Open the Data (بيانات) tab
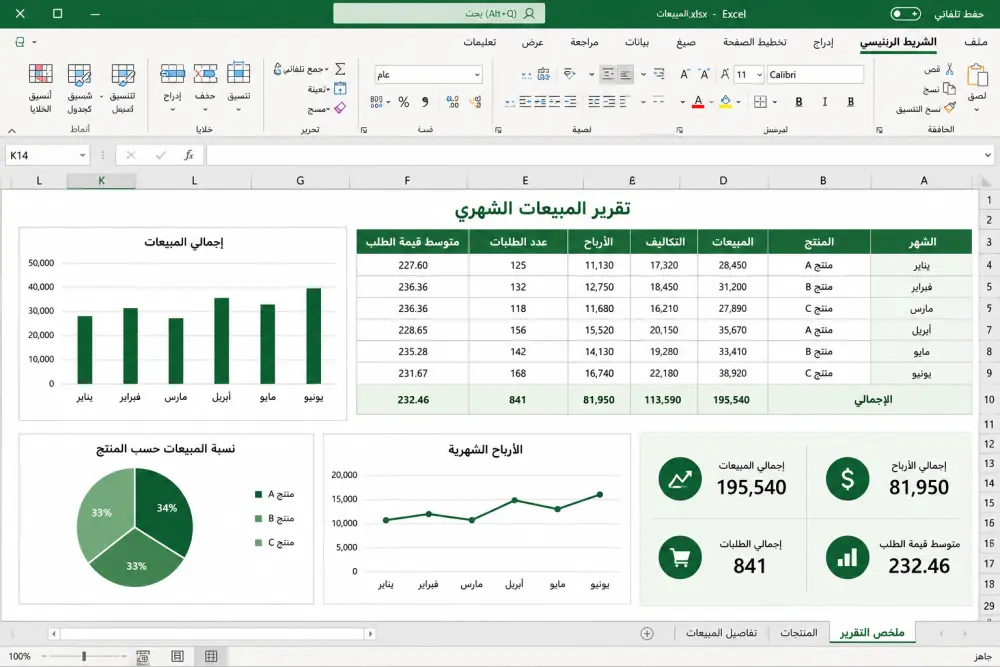Viewport: 1000px width, 667px height. (x=636, y=42)
